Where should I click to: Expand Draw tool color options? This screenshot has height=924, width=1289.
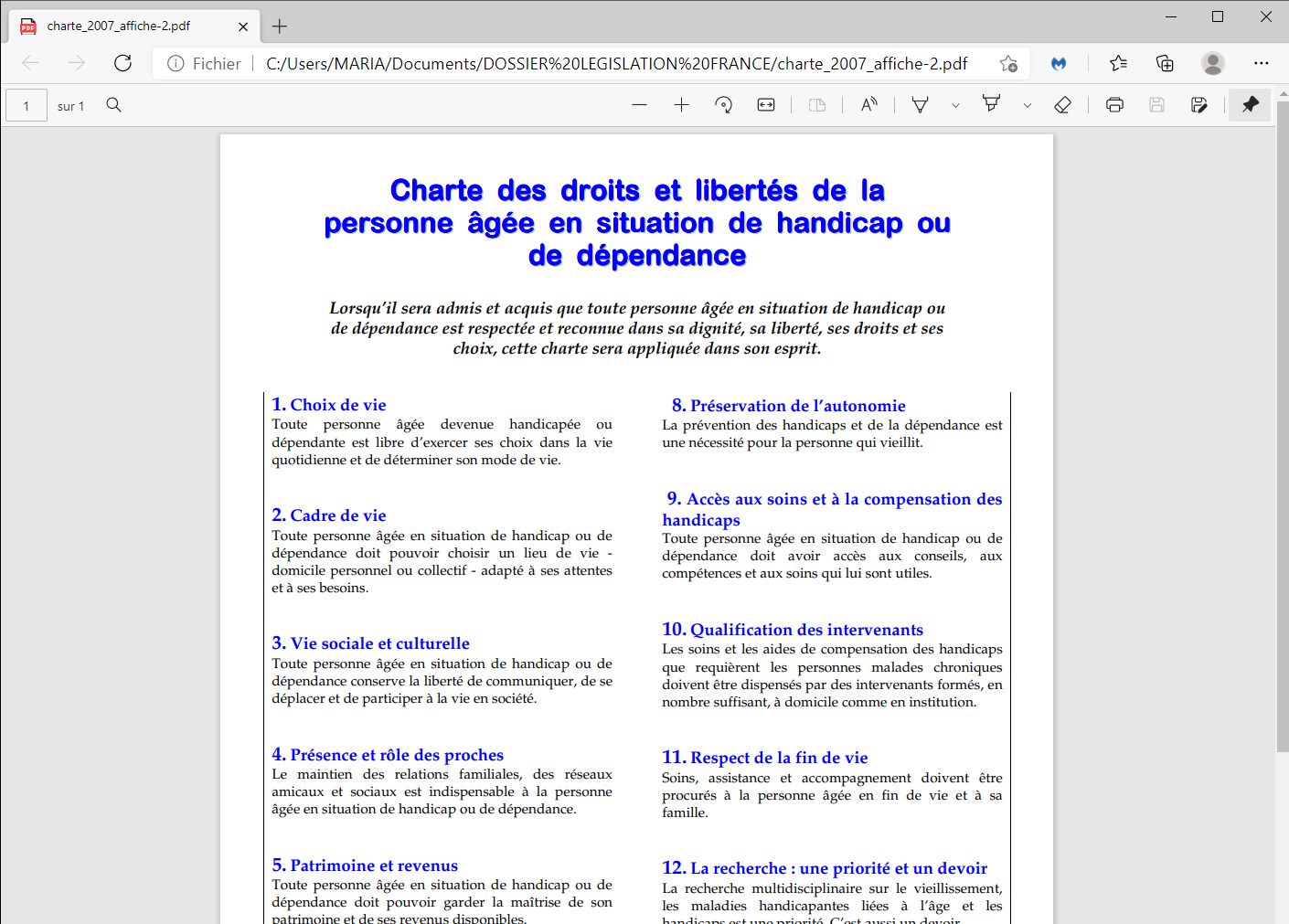955,106
